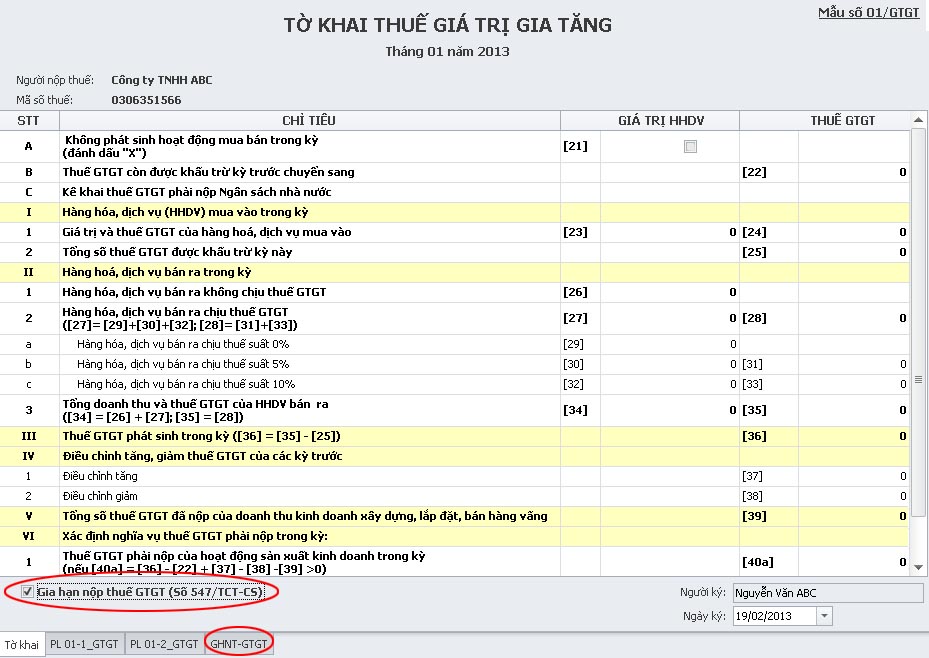929x658 pixels.
Task: Click 'Thuế GTGT còn được khấu trừ kỳ trước chuyển sang'
Action: [x=209, y=172]
